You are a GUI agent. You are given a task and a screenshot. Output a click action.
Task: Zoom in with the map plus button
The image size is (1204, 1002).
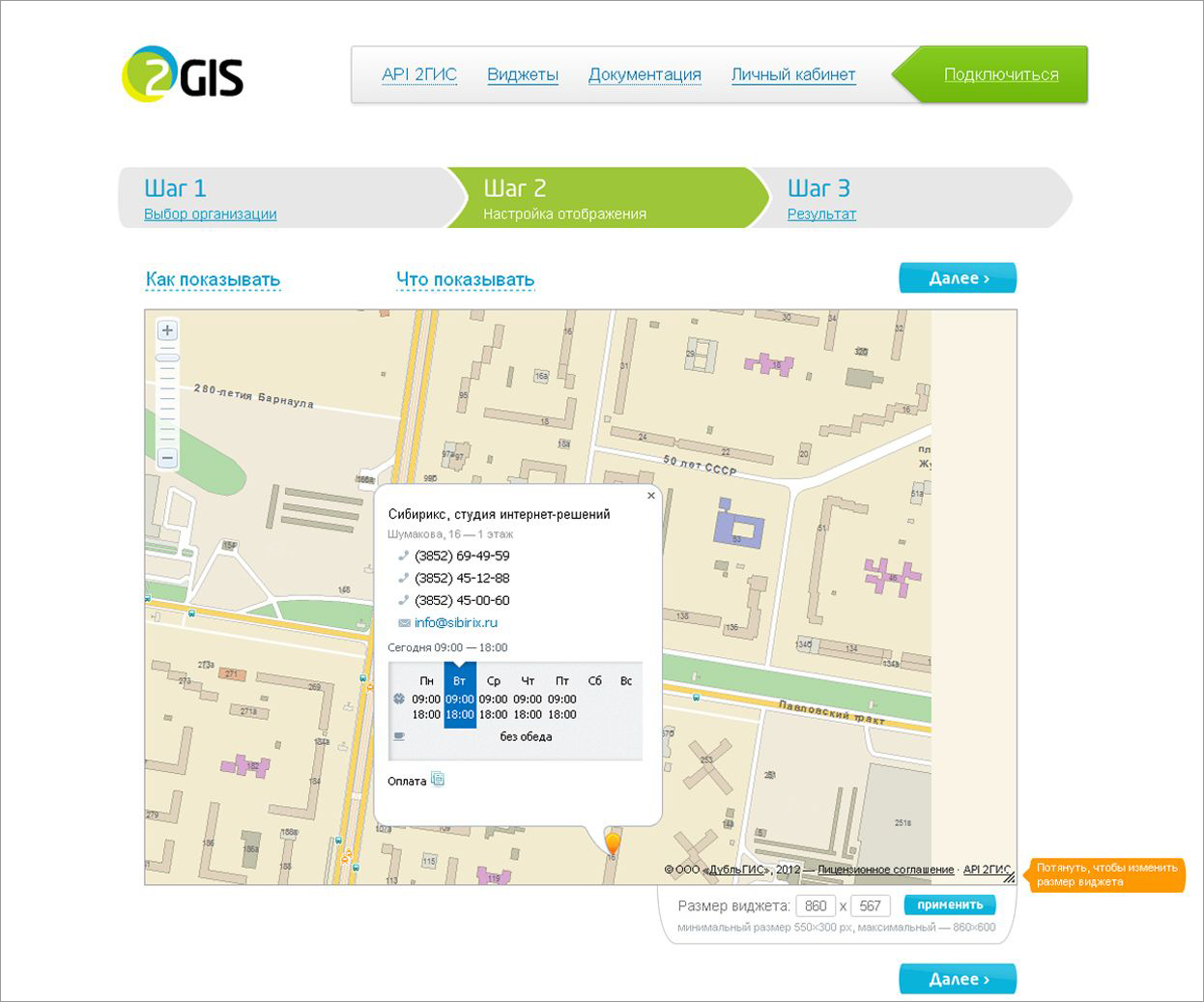pyautogui.click(x=167, y=330)
